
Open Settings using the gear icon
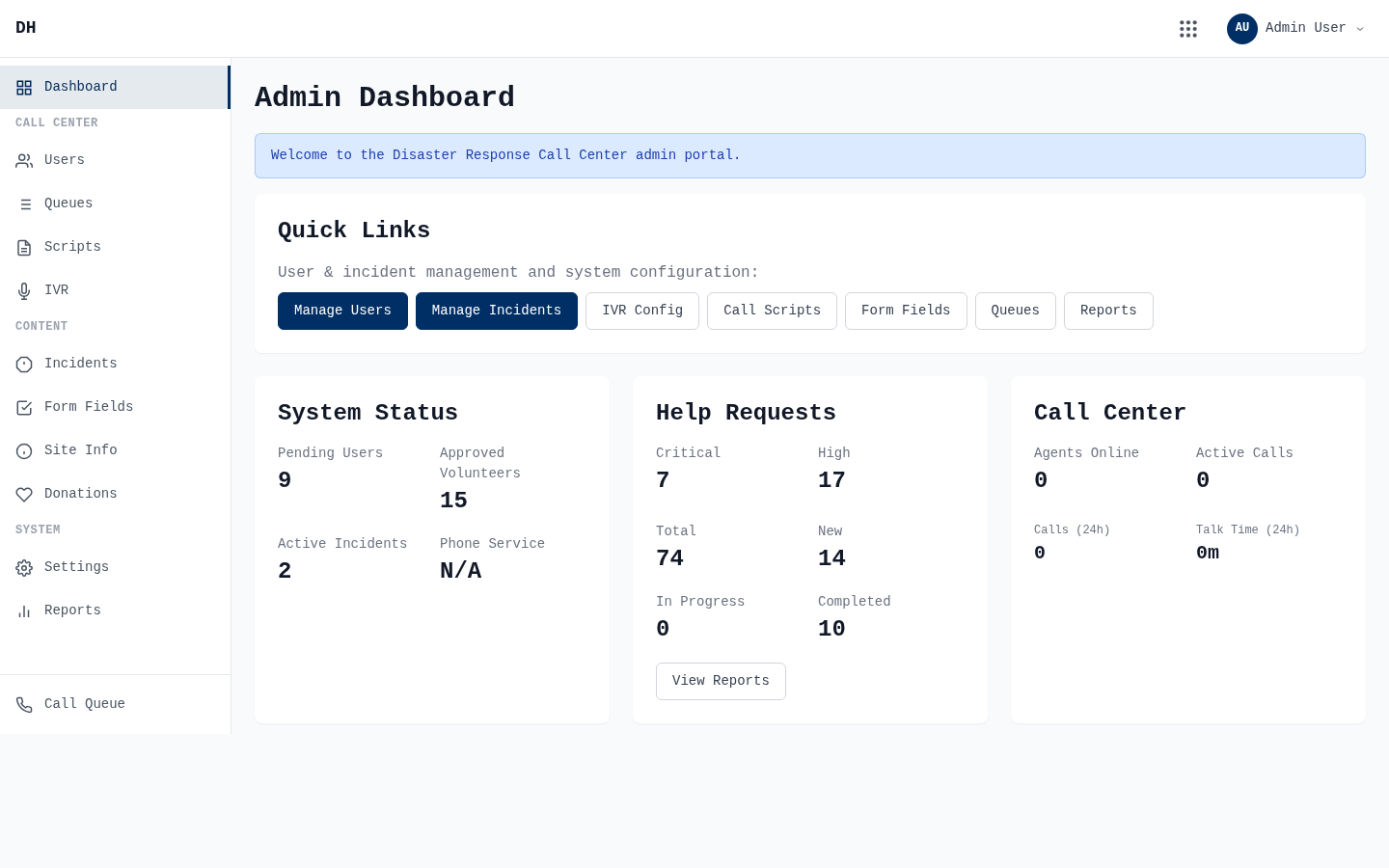click(24, 567)
